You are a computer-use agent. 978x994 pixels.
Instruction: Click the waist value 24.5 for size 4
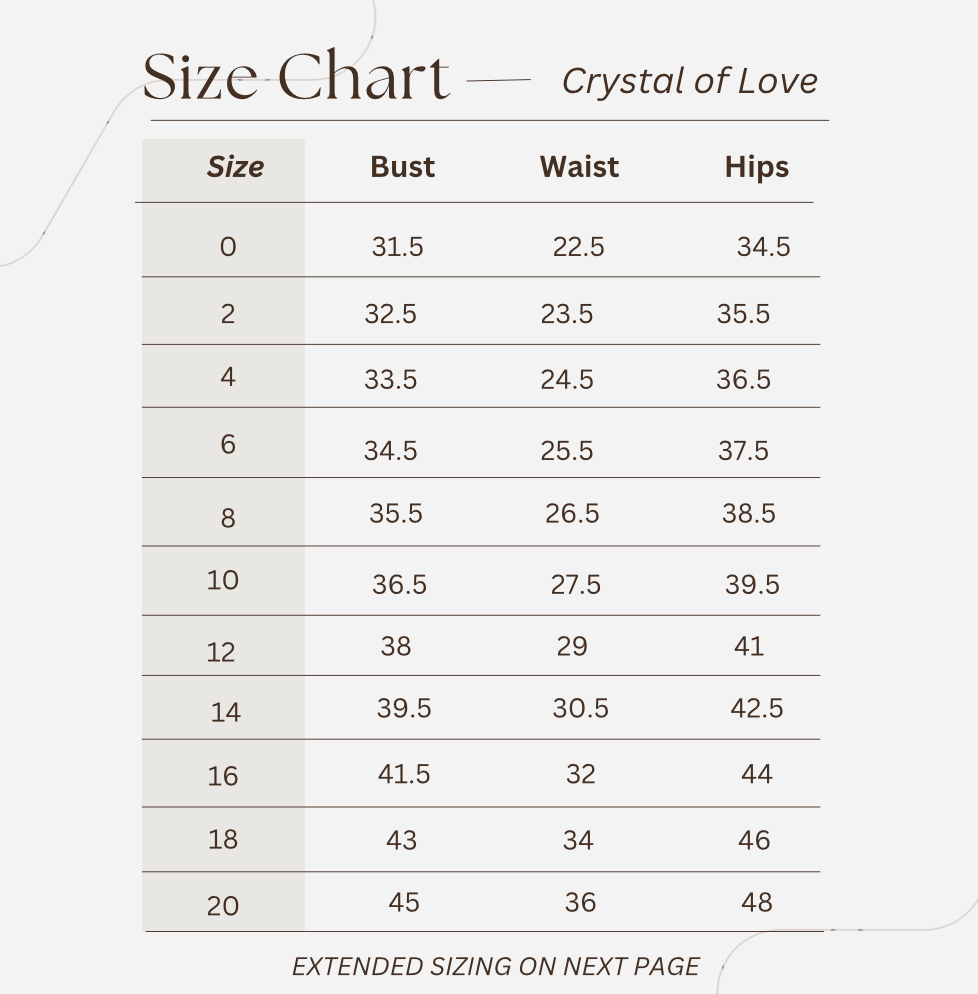(567, 380)
